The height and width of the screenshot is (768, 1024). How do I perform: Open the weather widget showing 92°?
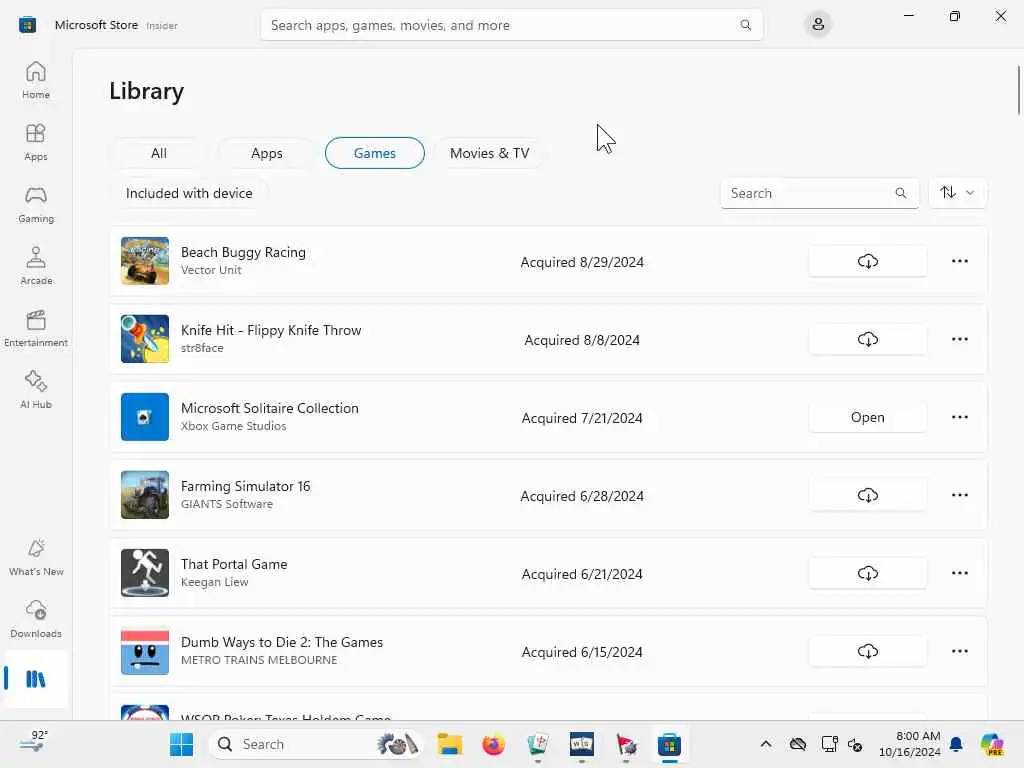[x=33, y=743]
